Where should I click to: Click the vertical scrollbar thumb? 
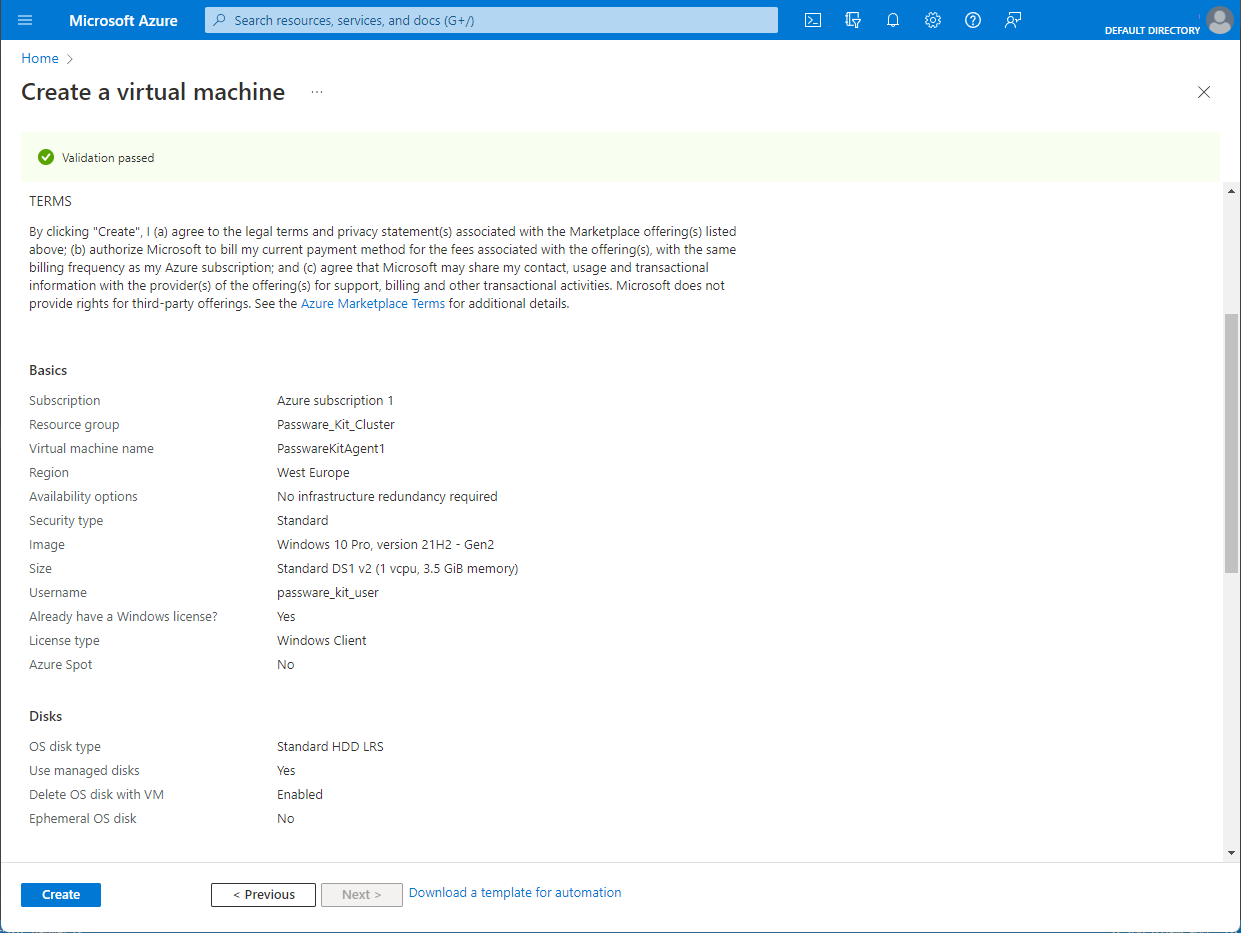(x=1231, y=443)
